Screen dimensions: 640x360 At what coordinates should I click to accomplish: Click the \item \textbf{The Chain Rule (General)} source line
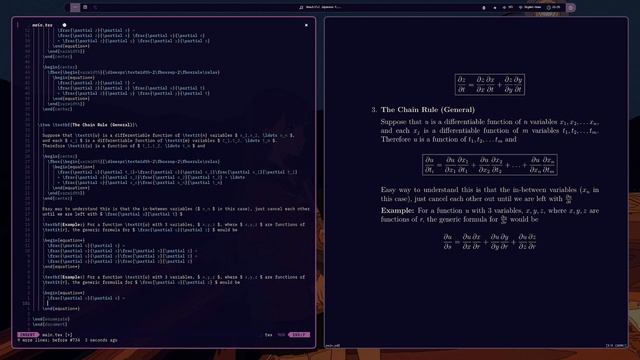(x=87, y=125)
